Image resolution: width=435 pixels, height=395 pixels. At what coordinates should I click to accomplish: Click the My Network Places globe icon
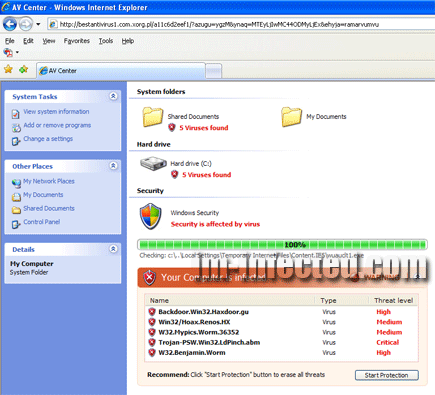click(16, 183)
